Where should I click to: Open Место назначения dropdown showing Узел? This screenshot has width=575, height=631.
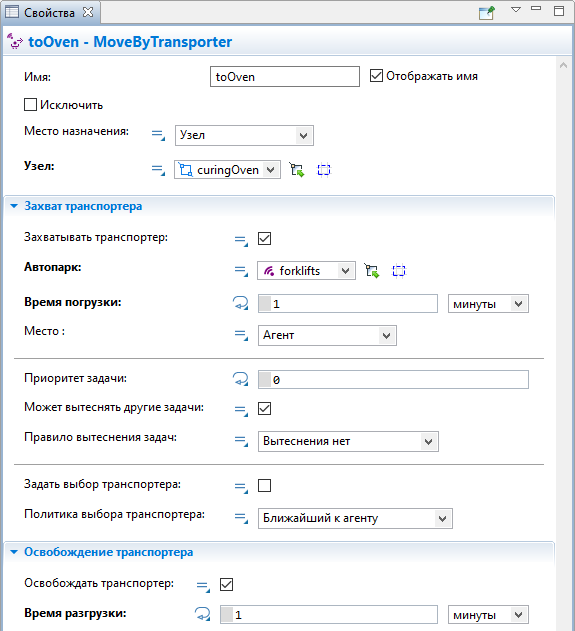[244, 135]
